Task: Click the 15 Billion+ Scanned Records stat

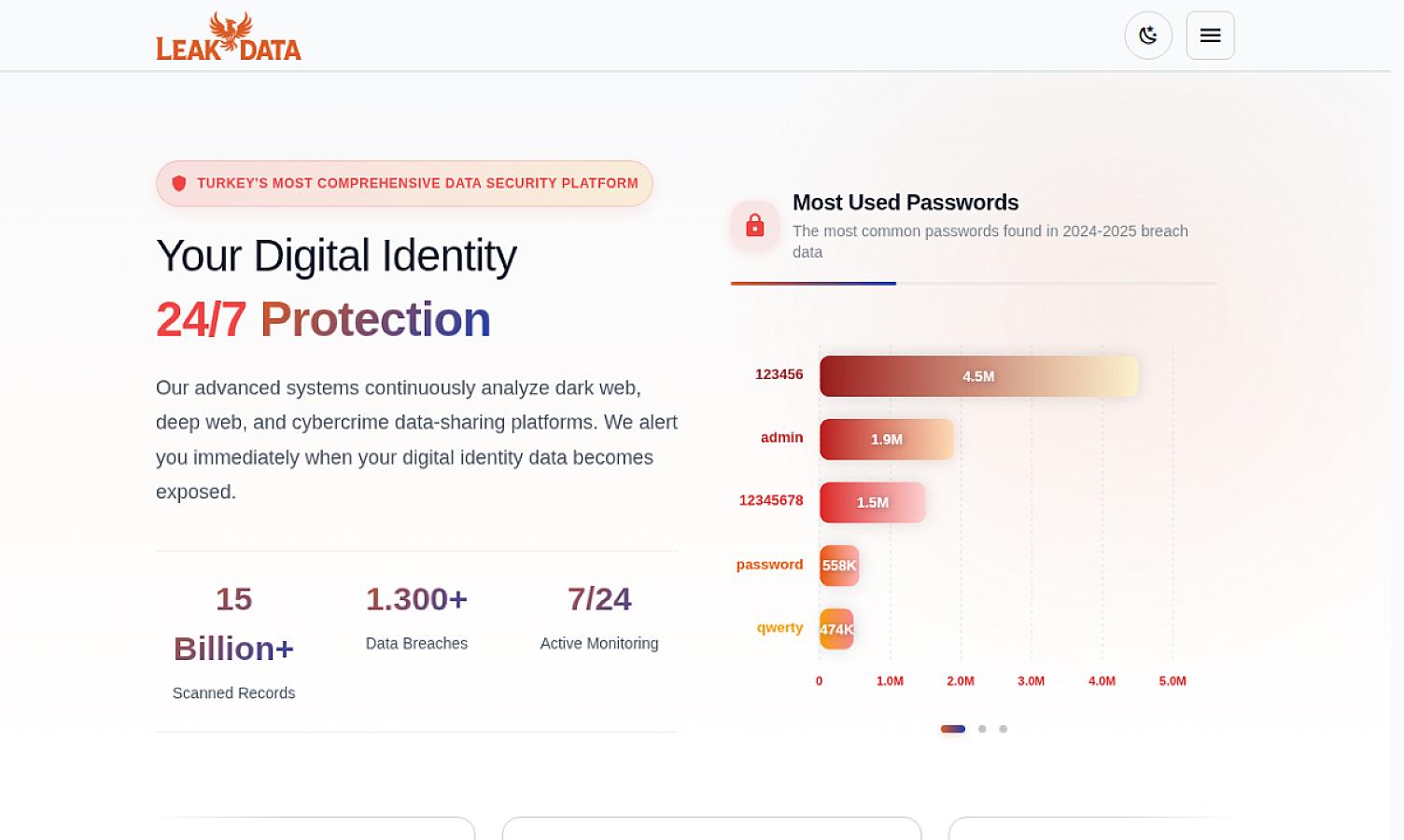Action: 233,642
